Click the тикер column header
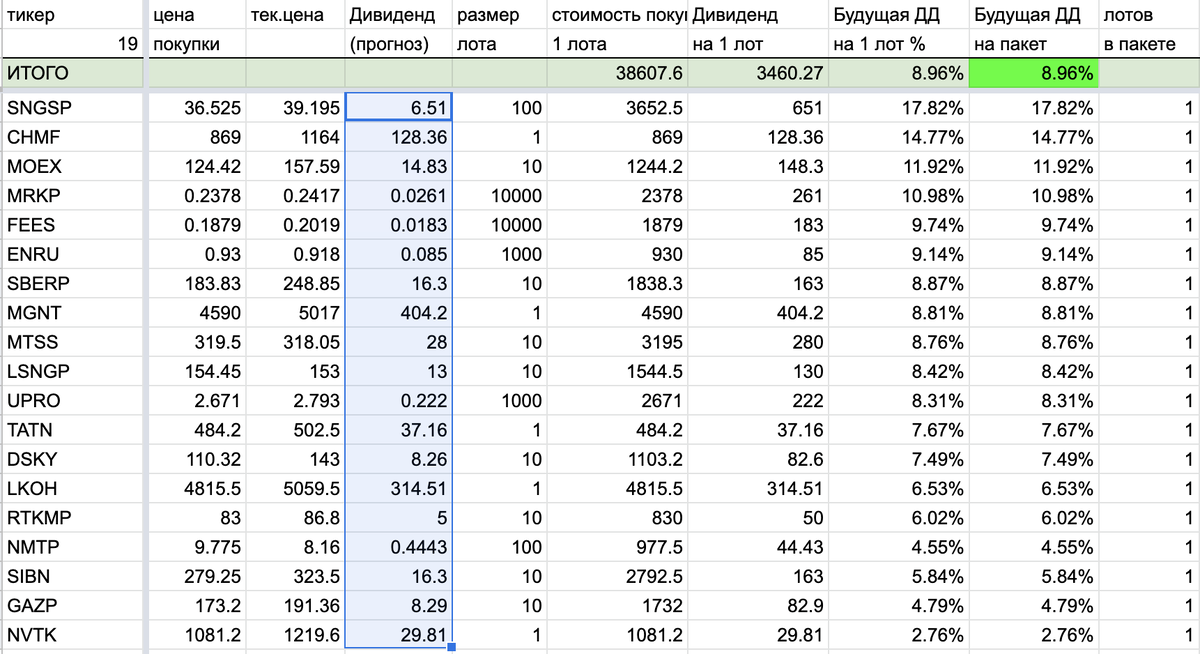Screen dimensions: 1200x654 pyautogui.click(x=72, y=16)
